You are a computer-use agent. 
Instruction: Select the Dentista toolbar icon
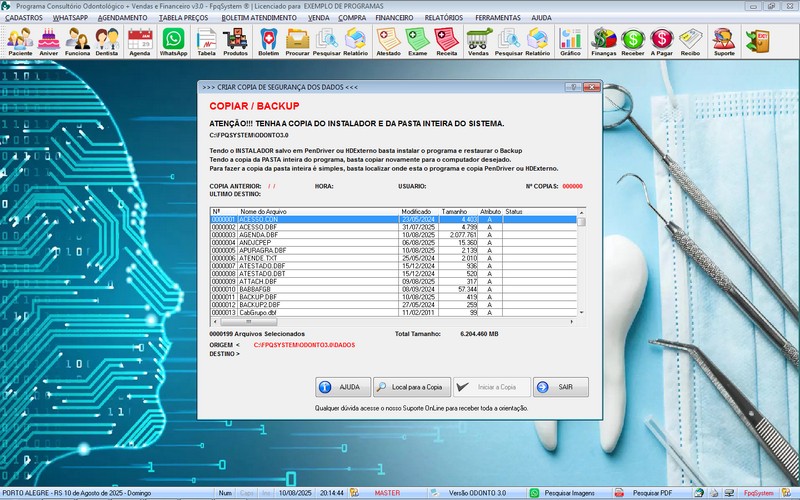108,41
